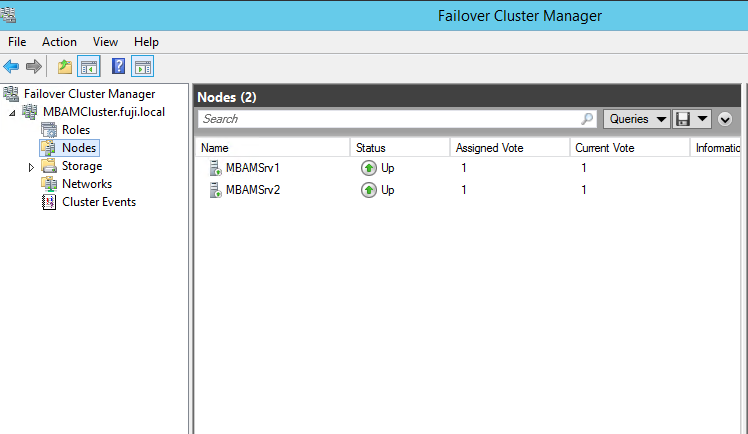Open the Queries dropdown
Viewport: 748px width, 434px height.
(637, 119)
